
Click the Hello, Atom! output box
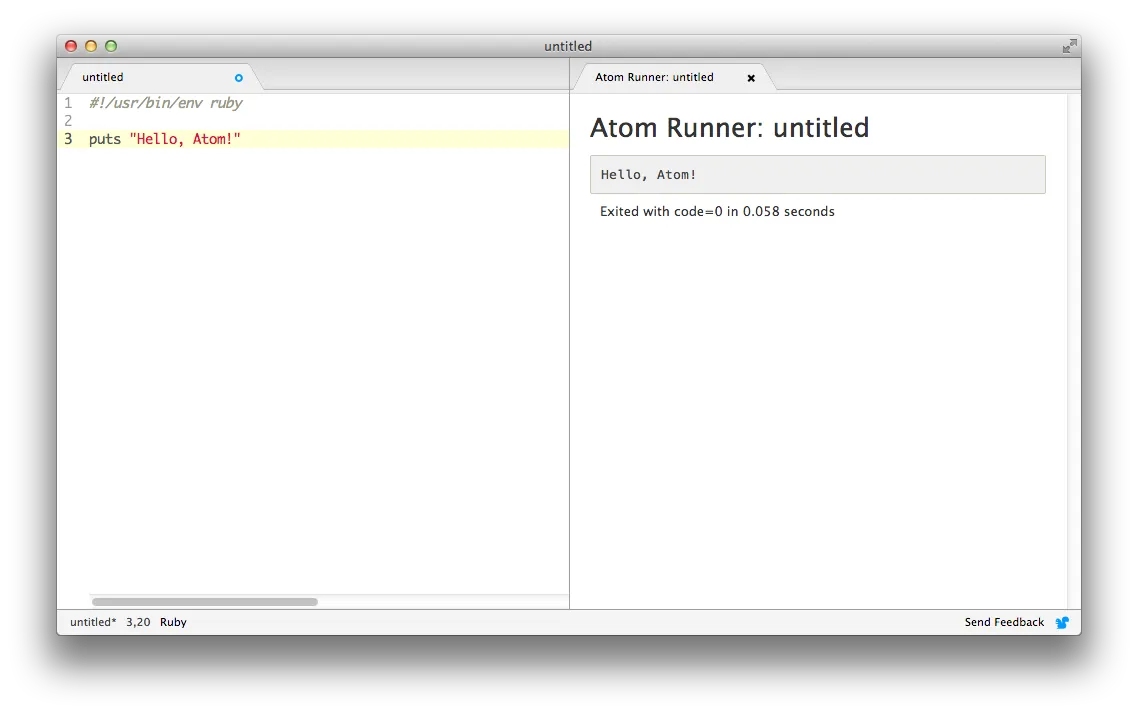(x=817, y=174)
